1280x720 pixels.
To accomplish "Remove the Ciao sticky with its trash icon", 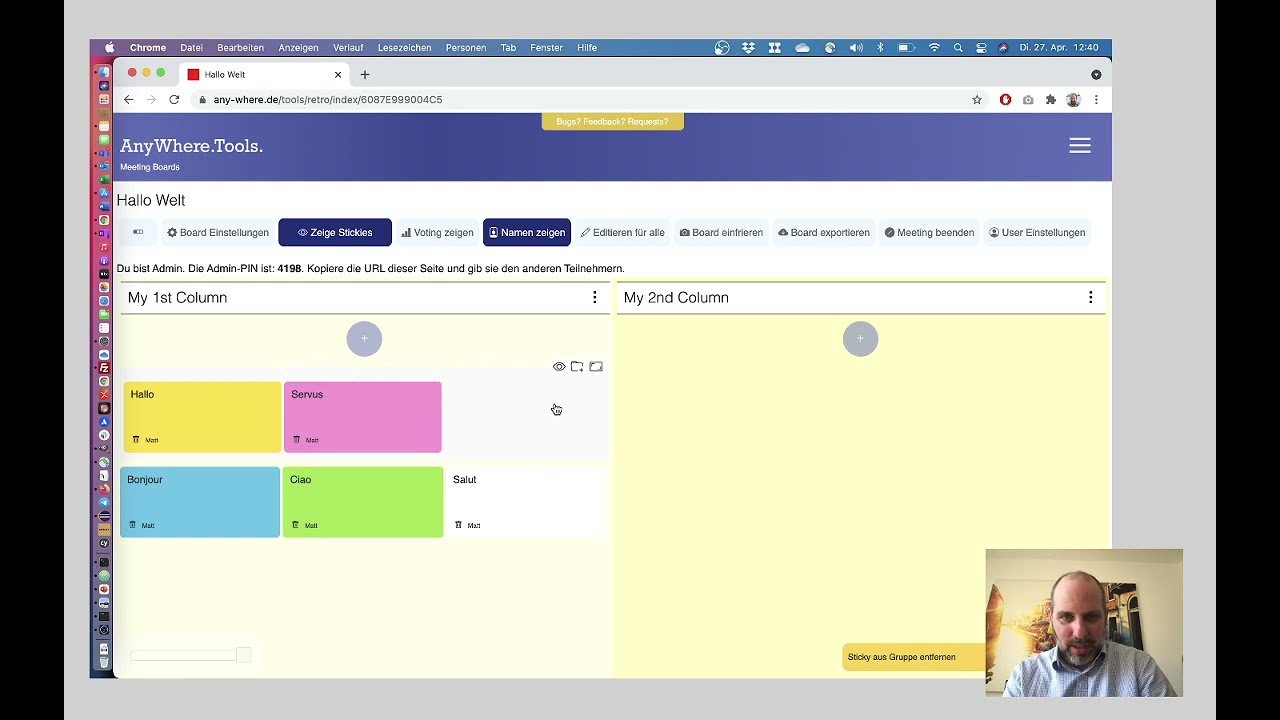I will [296, 525].
